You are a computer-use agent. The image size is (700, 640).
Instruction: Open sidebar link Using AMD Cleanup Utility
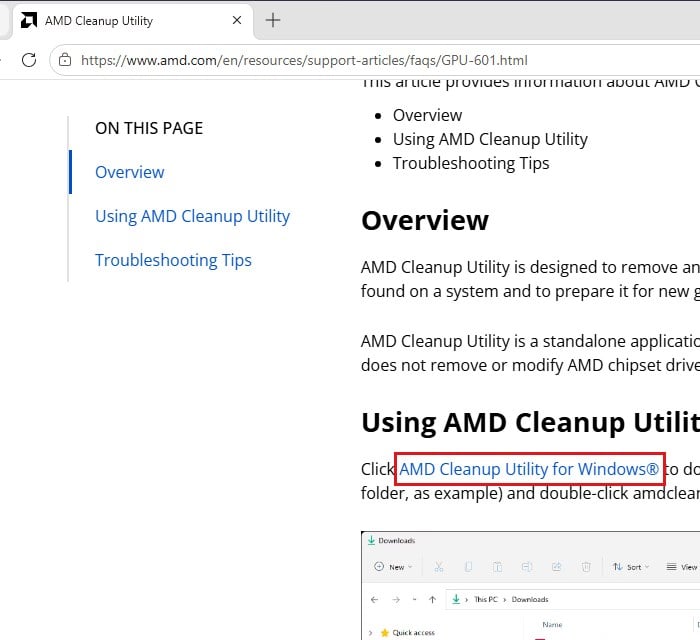pyautogui.click(x=192, y=216)
